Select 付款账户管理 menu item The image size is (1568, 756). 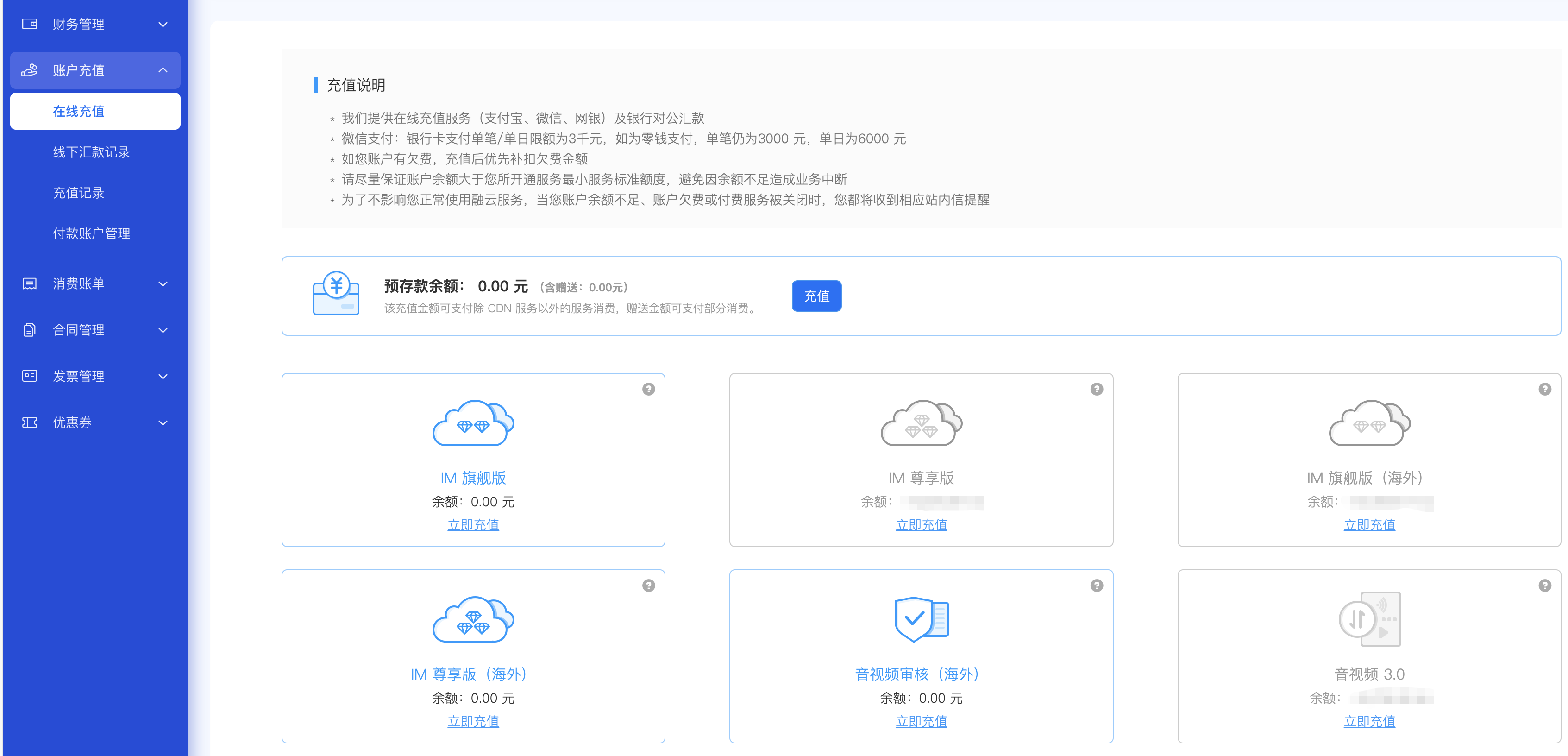[x=91, y=234]
